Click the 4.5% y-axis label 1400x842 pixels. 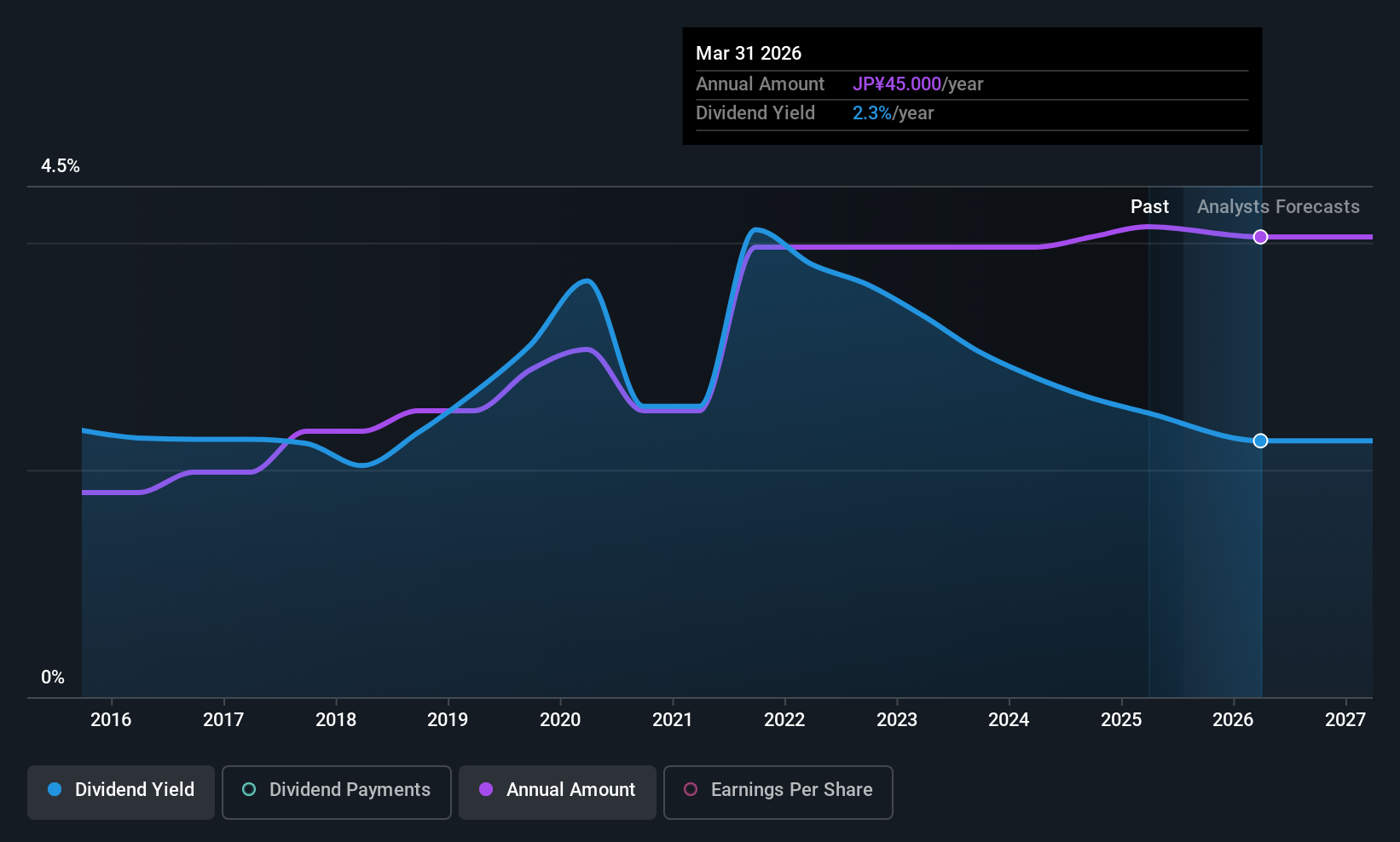point(61,166)
